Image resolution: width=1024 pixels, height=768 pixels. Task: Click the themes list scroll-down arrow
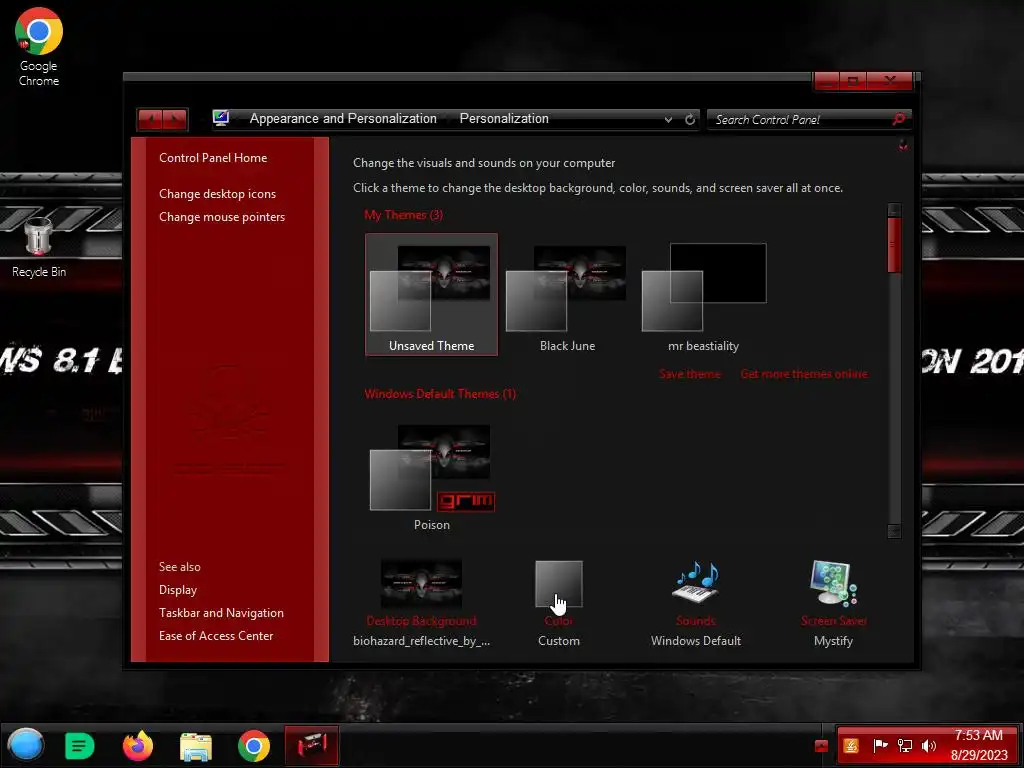[894, 531]
